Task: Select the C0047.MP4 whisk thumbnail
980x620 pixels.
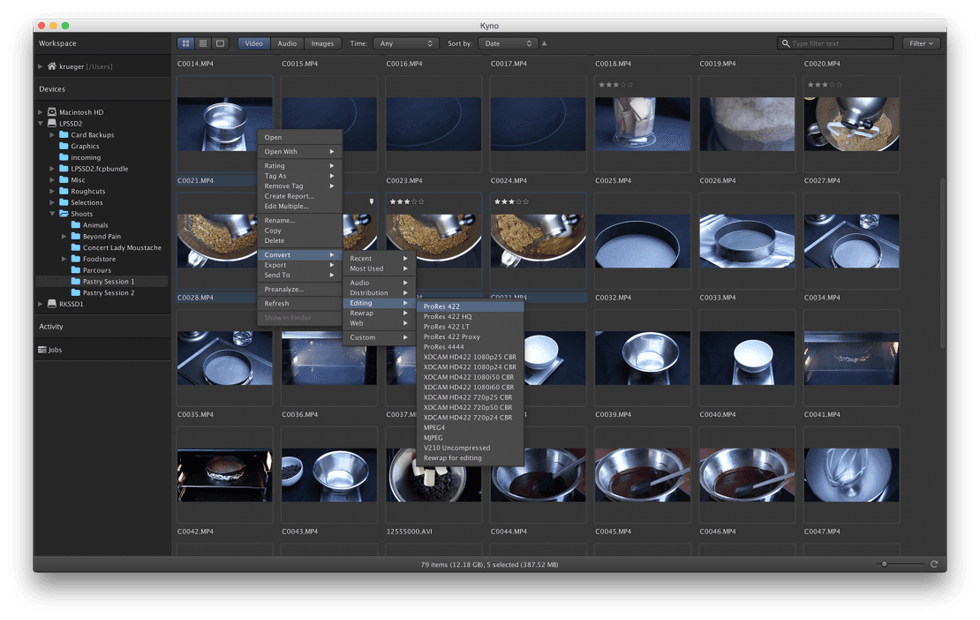Action: click(851, 474)
